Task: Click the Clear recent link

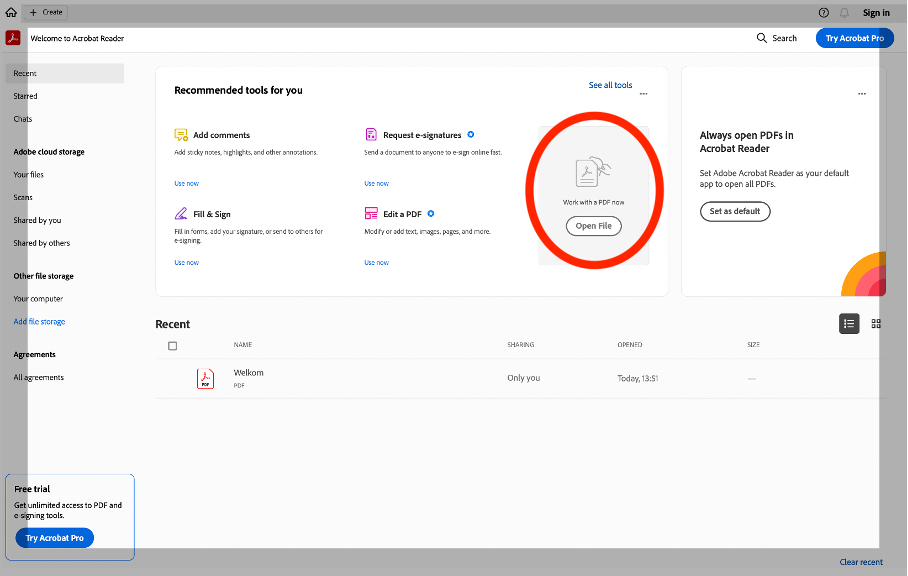Action: tap(861, 562)
